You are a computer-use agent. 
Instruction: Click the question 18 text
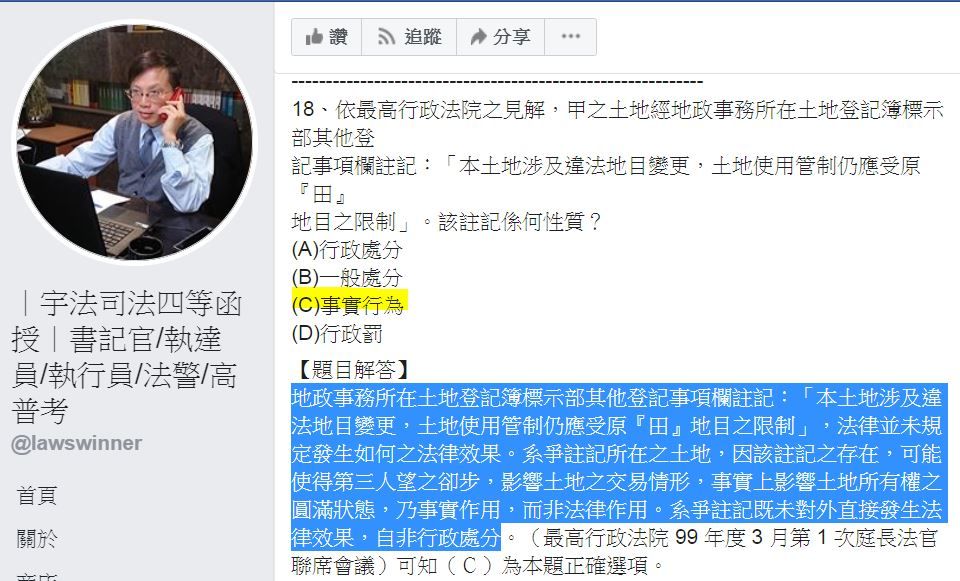[618, 165]
